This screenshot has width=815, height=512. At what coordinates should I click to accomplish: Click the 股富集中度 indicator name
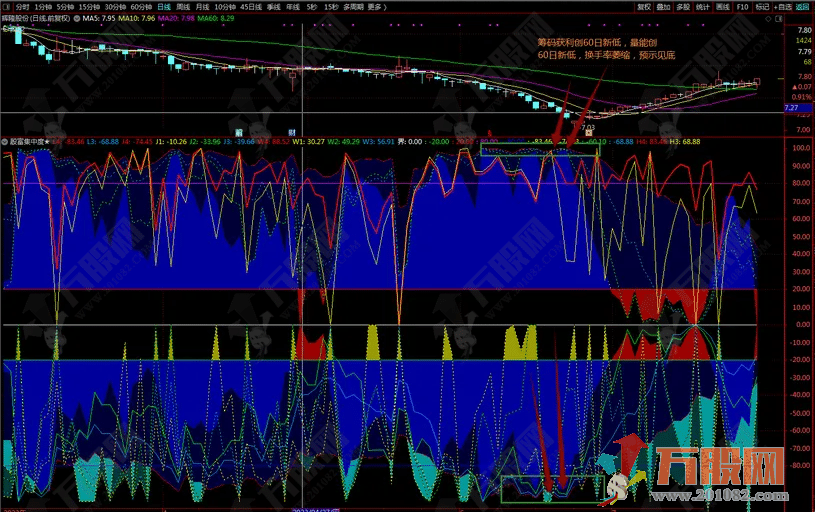click(29, 141)
